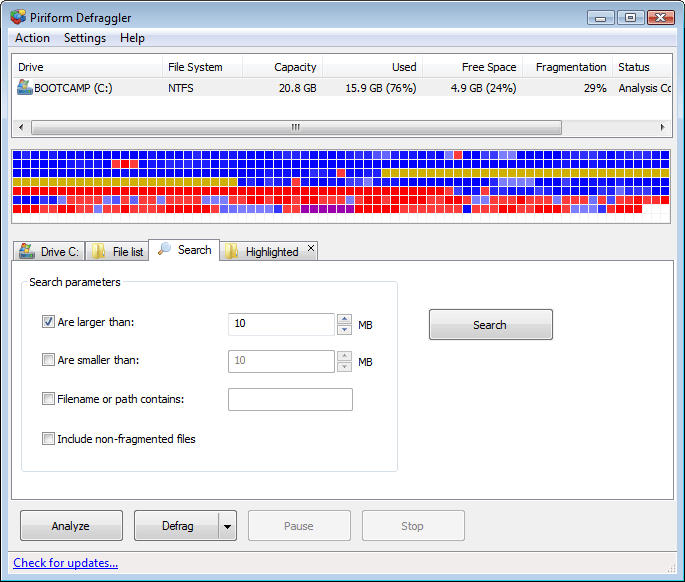Screen dimensions: 685x582
Task: Tick the Filename or path contains checkbox
Action: click(48, 398)
